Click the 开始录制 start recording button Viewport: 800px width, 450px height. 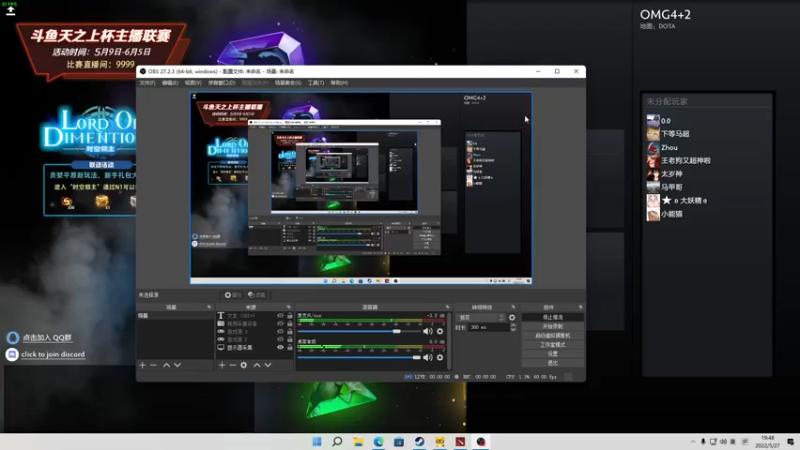click(553, 327)
